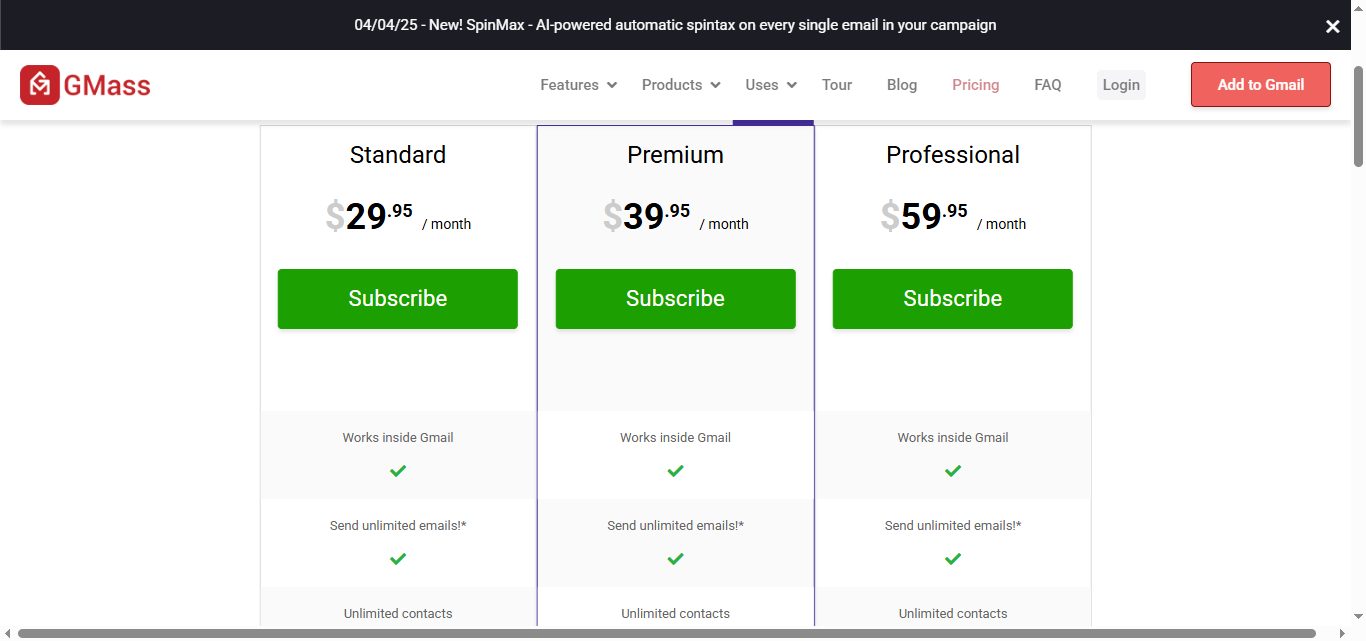Image resolution: width=1366 pixels, height=641 pixels.
Task: Click Subscribe under Professional
Action: [x=952, y=298]
